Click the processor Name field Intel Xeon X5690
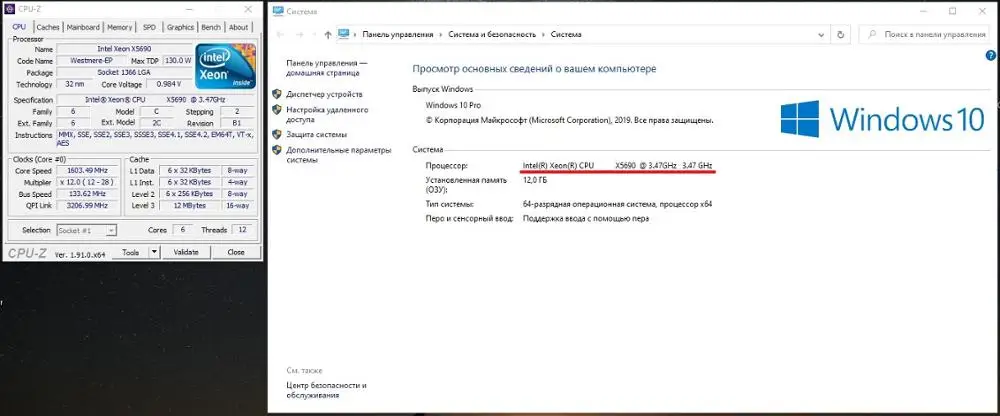 pos(124,48)
